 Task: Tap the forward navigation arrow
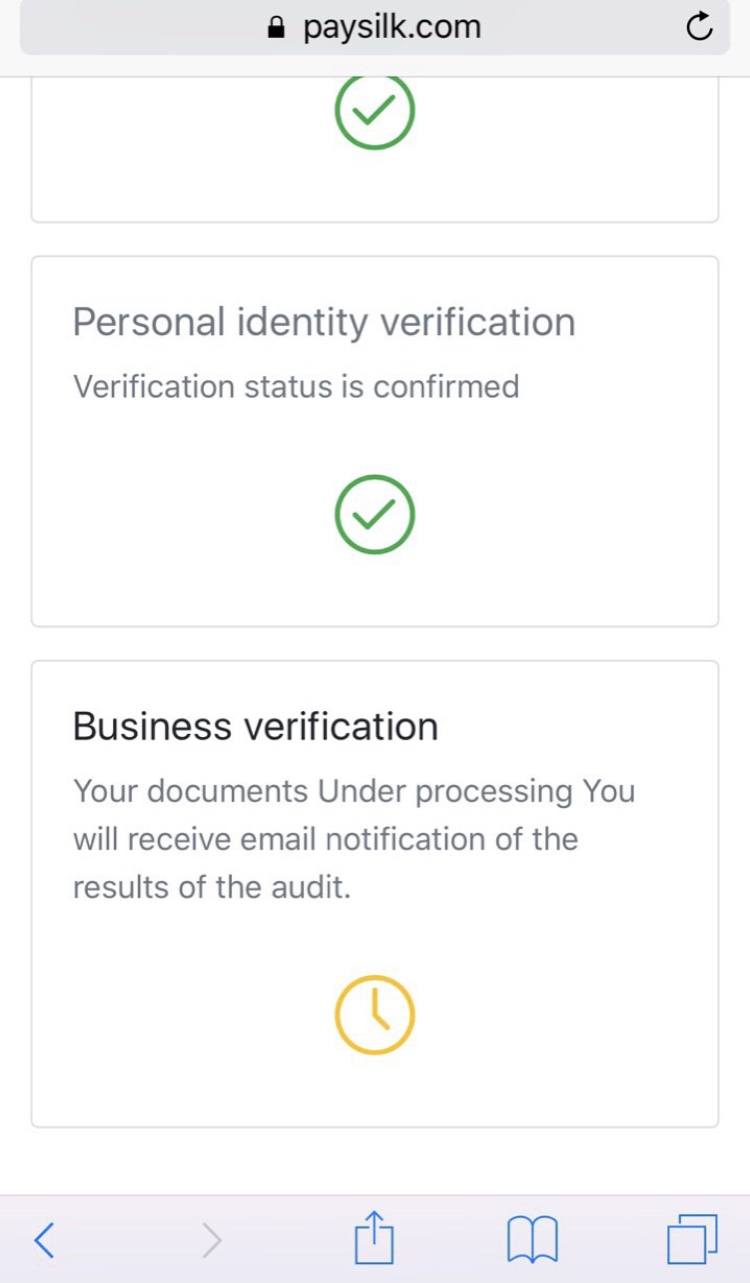(x=211, y=1240)
